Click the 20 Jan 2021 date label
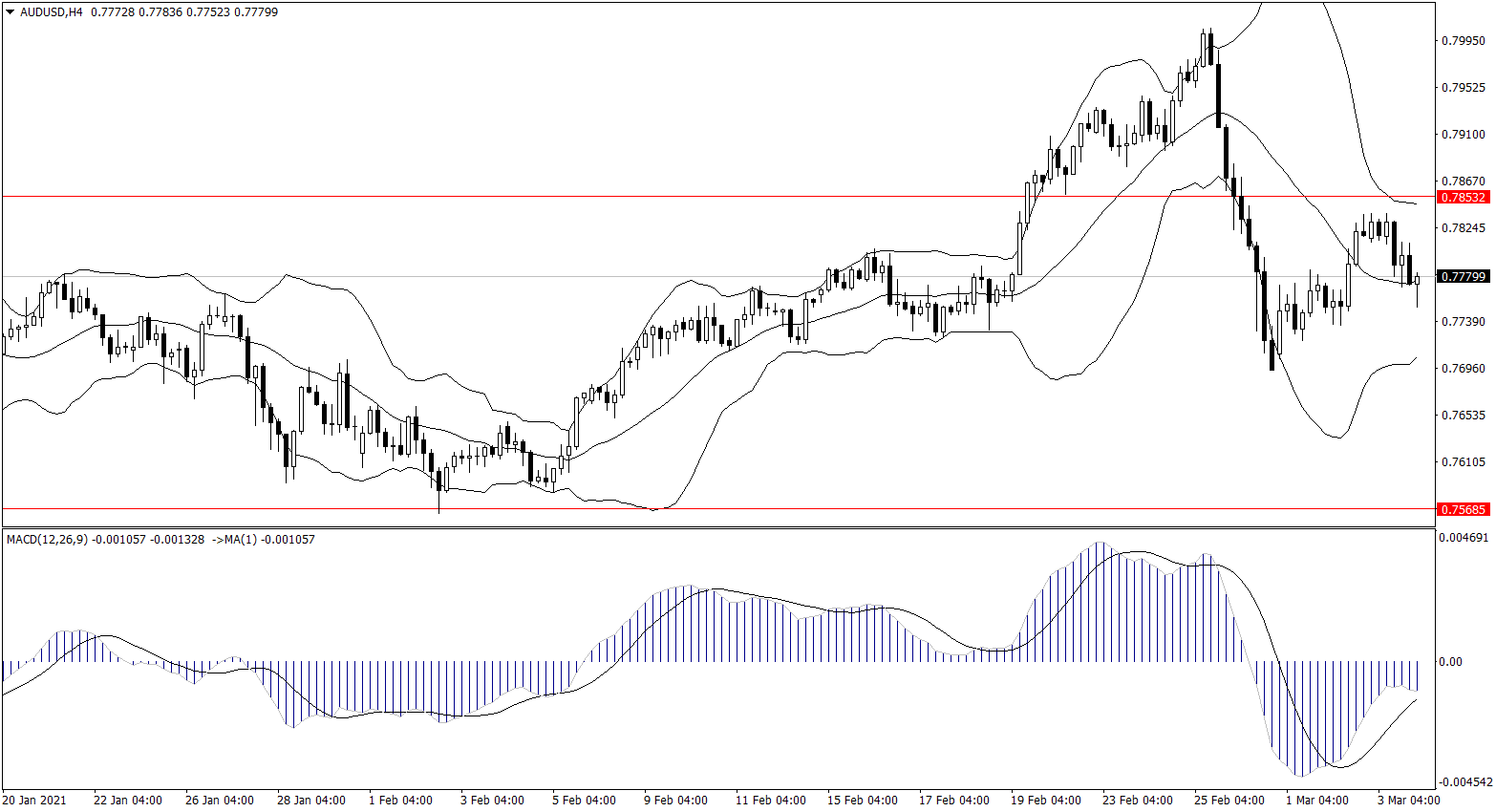 pyautogui.click(x=35, y=800)
